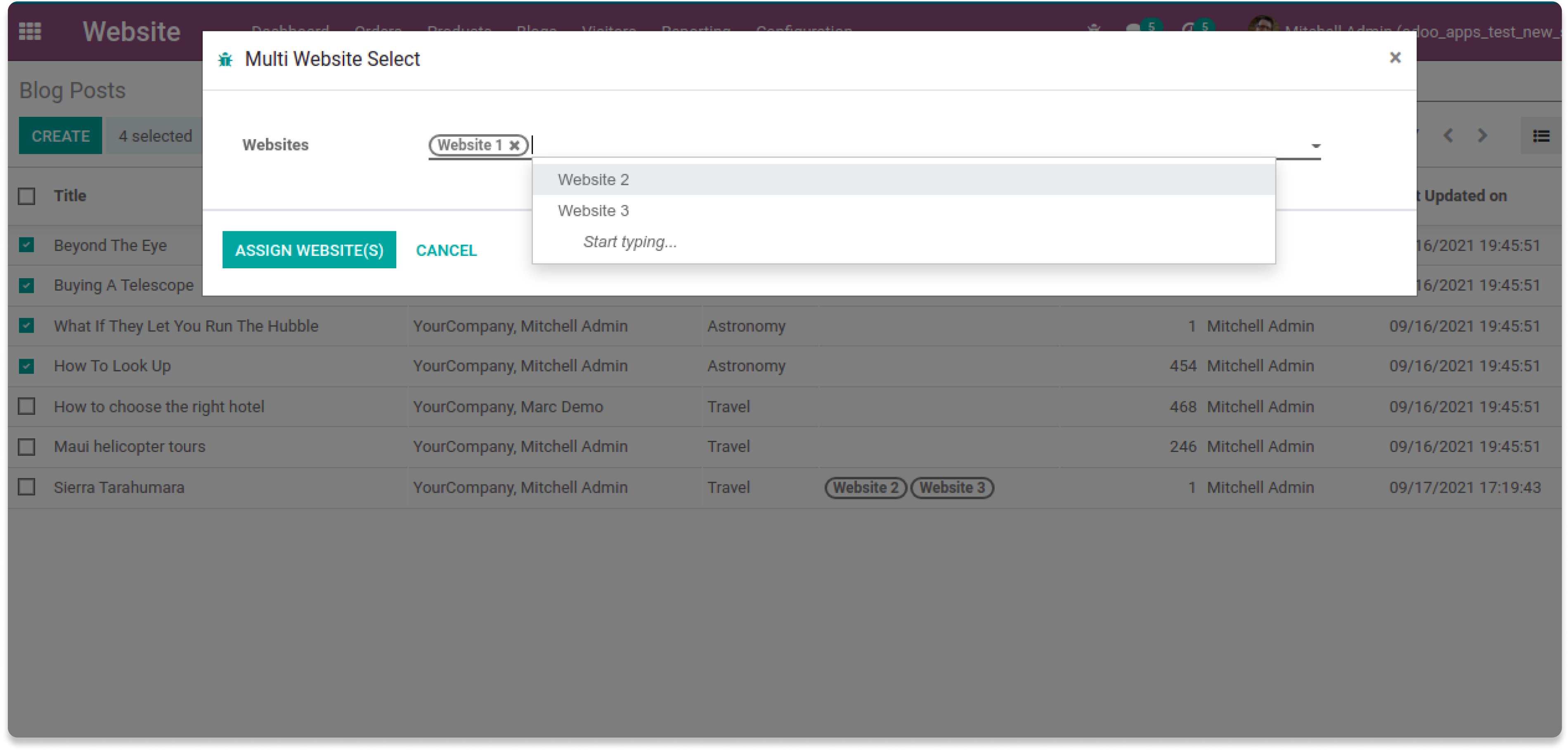Choose Website 2 from the dropdown
The height and width of the screenshot is (750, 1568).
593,180
